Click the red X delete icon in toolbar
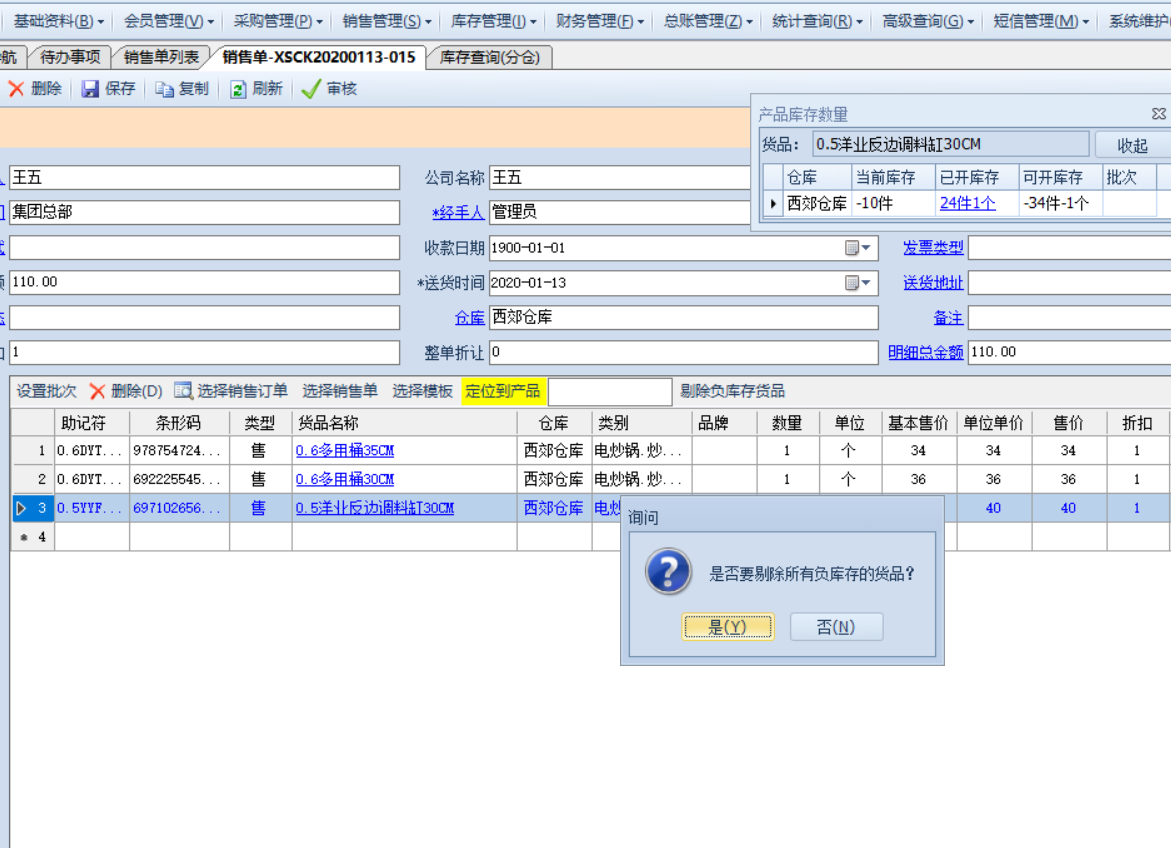 click(x=16, y=89)
